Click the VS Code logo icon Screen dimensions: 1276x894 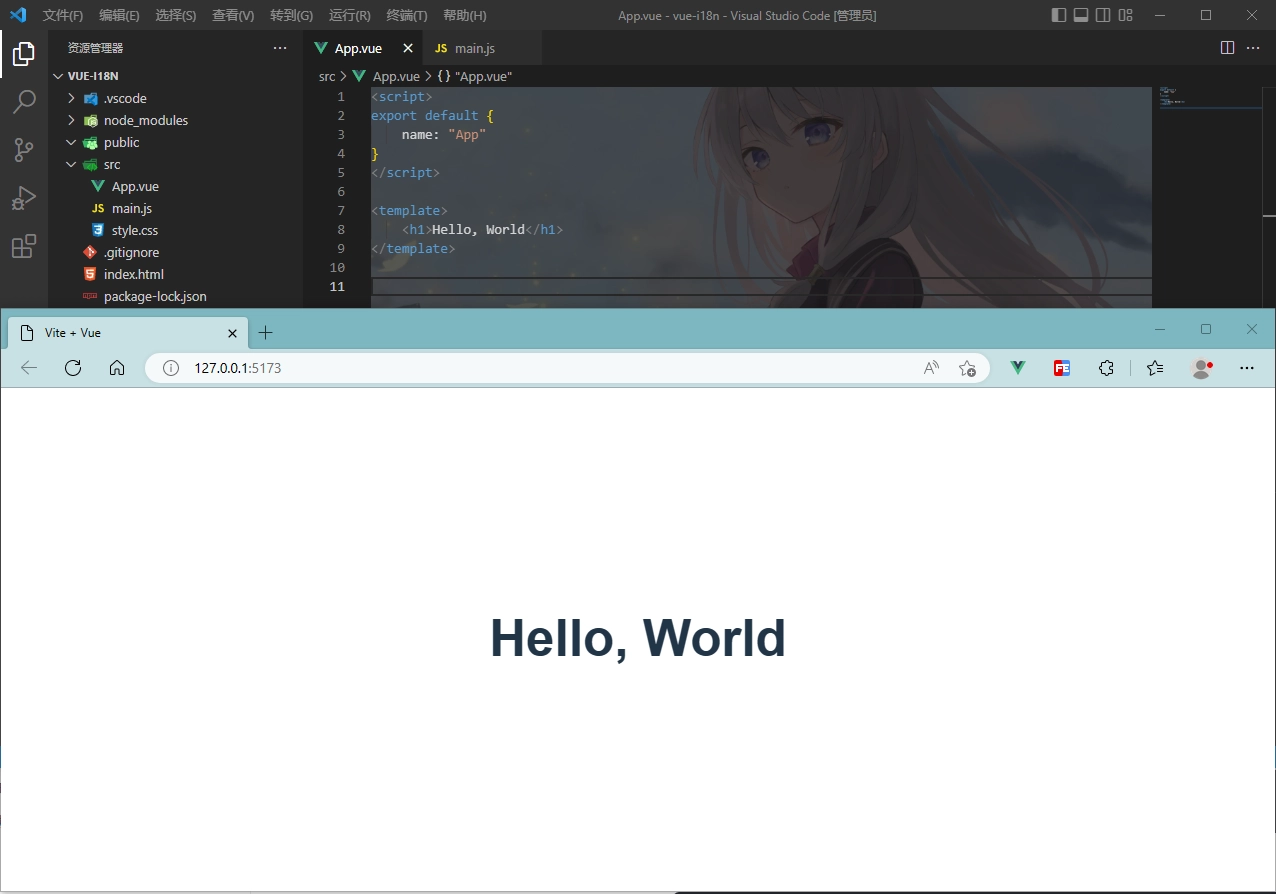pyautogui.click(x=17, y=15)
